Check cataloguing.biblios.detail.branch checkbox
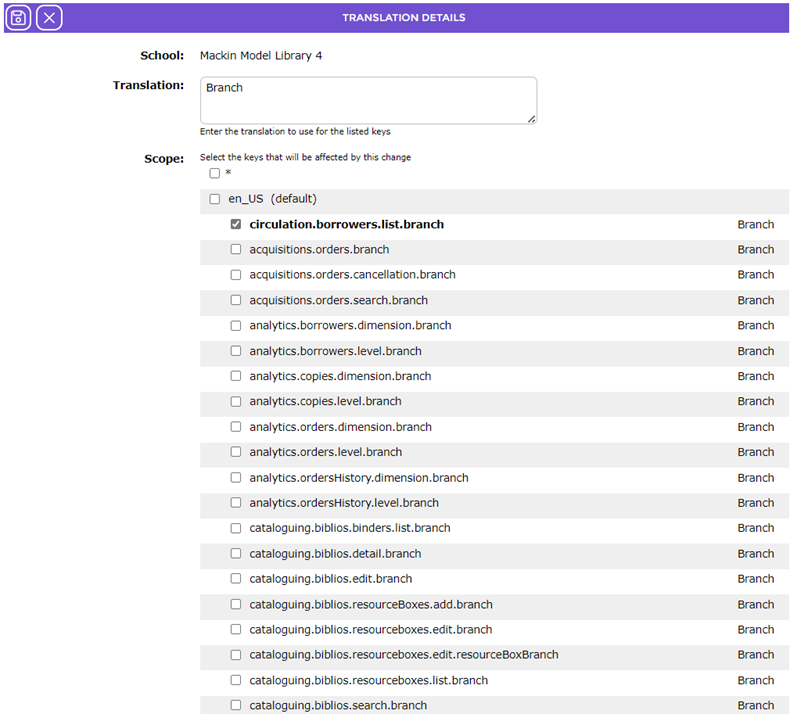Image resolution: width=790 pixels, height=714 pixels. 236,553
